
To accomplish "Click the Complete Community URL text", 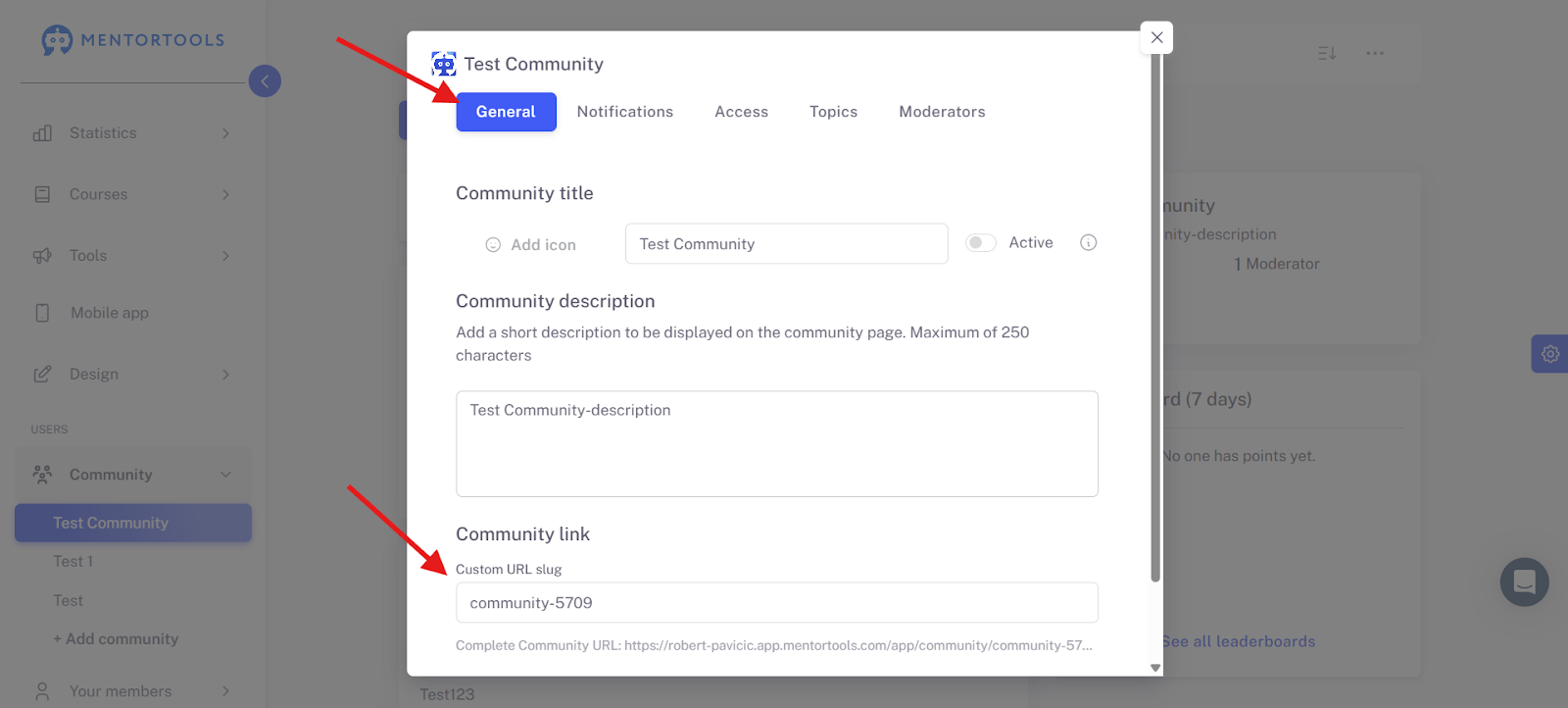I will (x=774, y=645).
